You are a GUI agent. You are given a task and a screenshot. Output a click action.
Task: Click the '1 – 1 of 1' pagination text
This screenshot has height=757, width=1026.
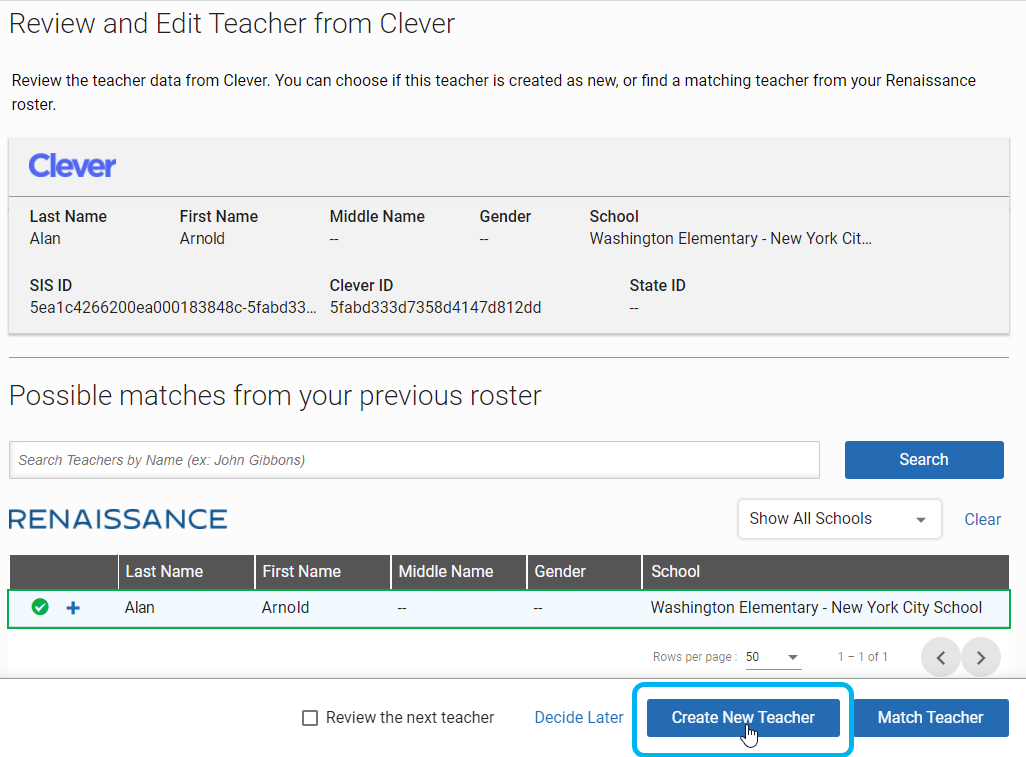(x=862, y=656)
